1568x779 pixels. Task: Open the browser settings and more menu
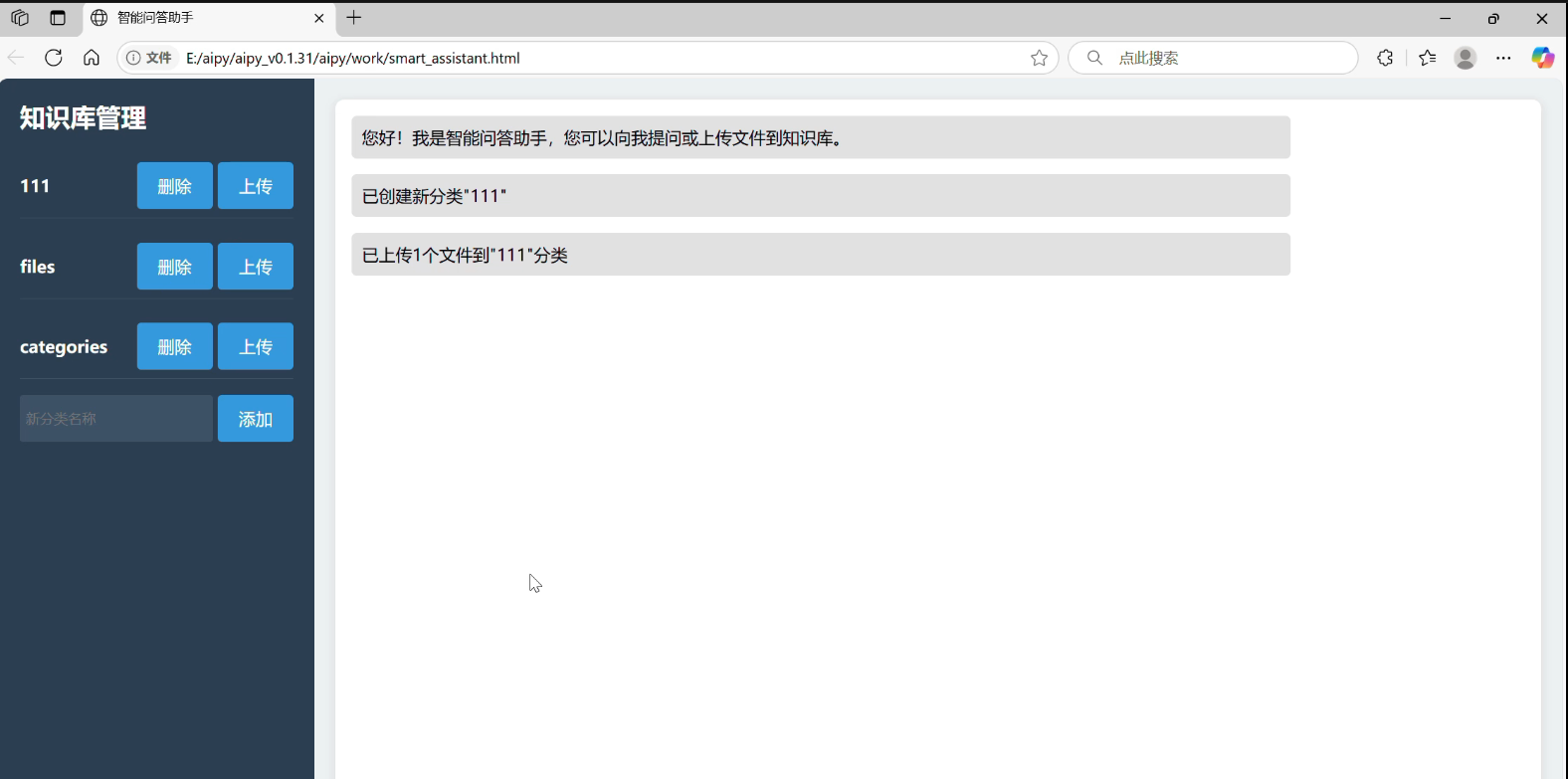(1503, 58)
